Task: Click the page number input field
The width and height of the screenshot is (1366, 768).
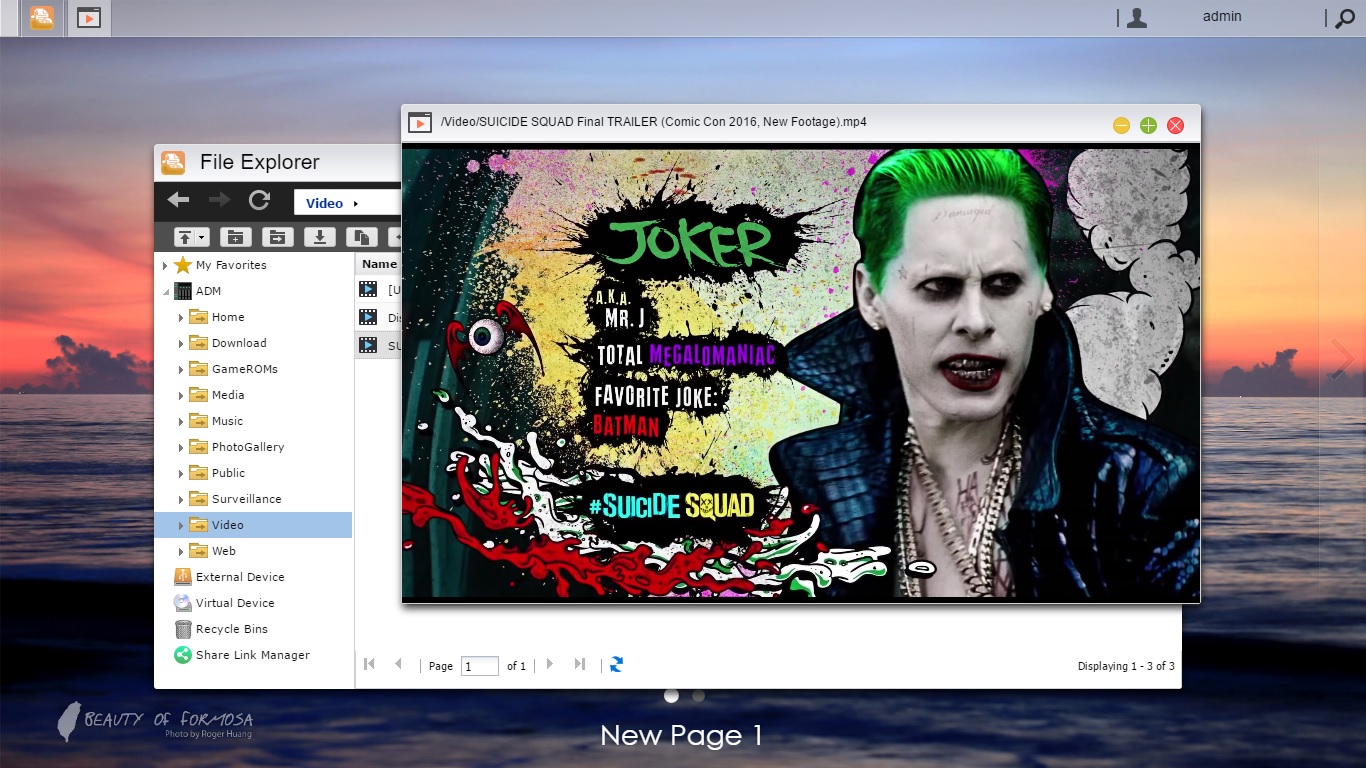Action: tap(480, 666)
